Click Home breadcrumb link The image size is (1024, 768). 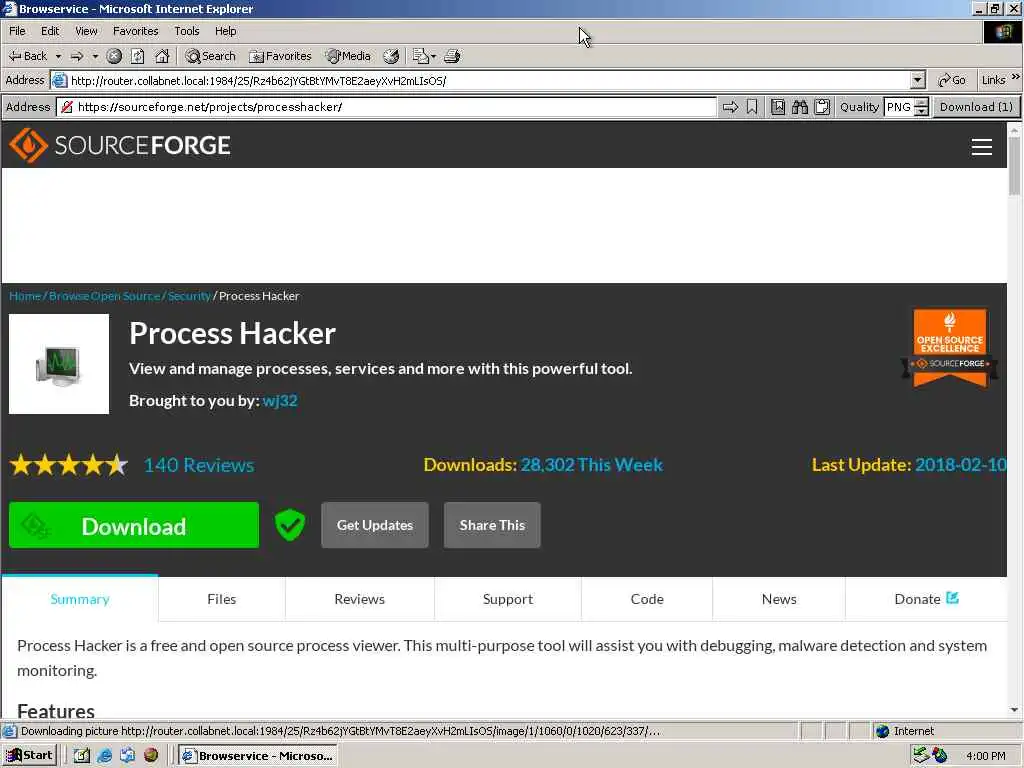tap(25, 296)
